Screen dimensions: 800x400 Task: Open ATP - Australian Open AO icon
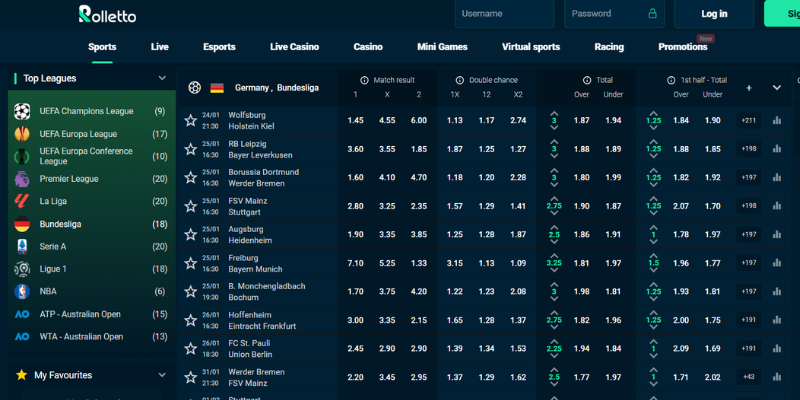pos(22,314)
